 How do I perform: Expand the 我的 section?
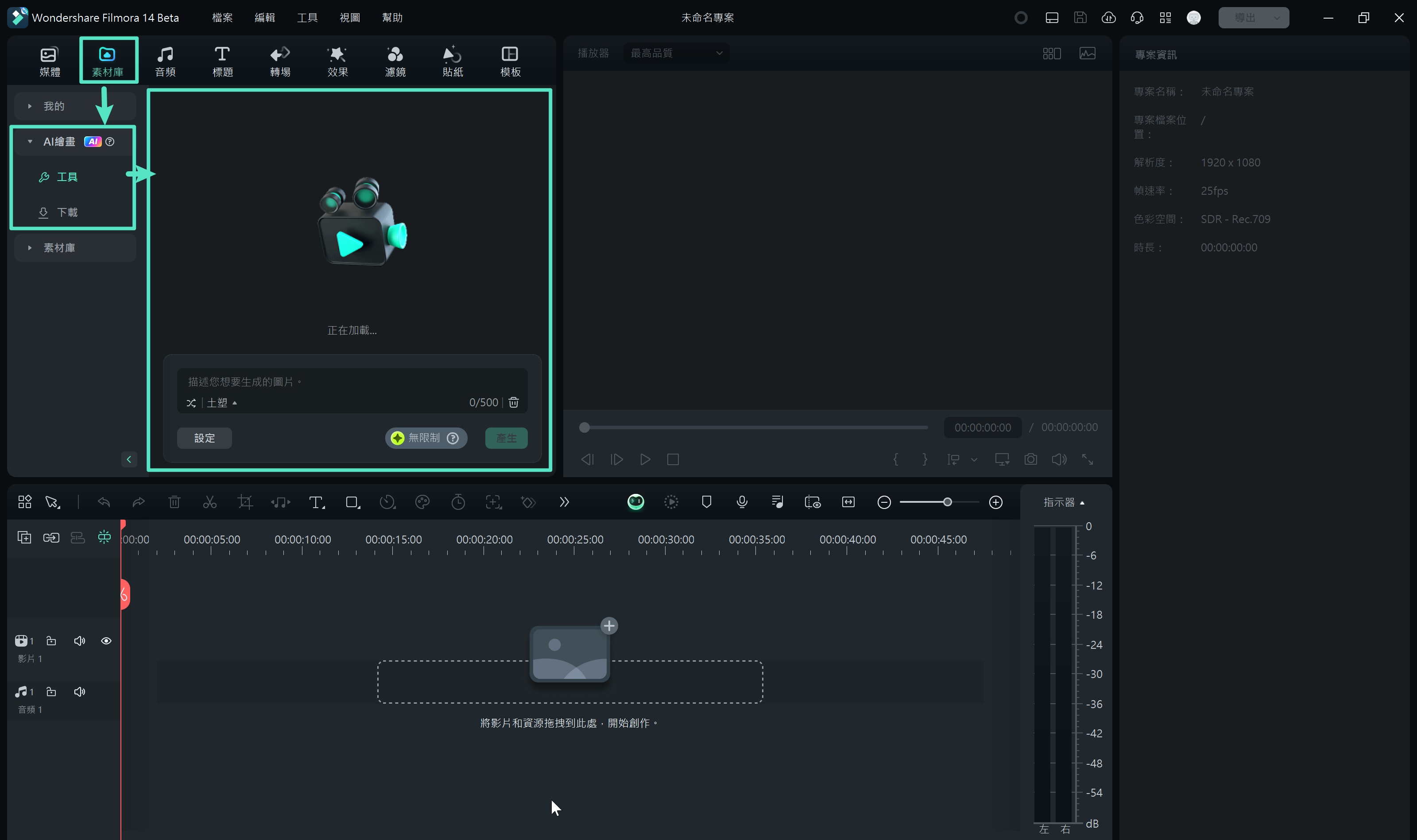75,106
